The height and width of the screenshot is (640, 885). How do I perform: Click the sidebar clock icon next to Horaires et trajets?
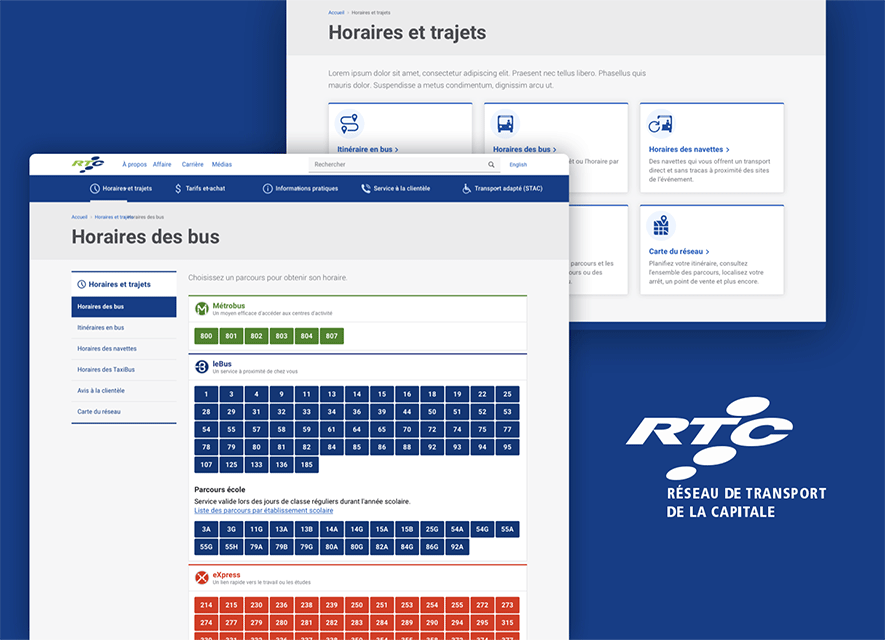[x=81, y=284]
